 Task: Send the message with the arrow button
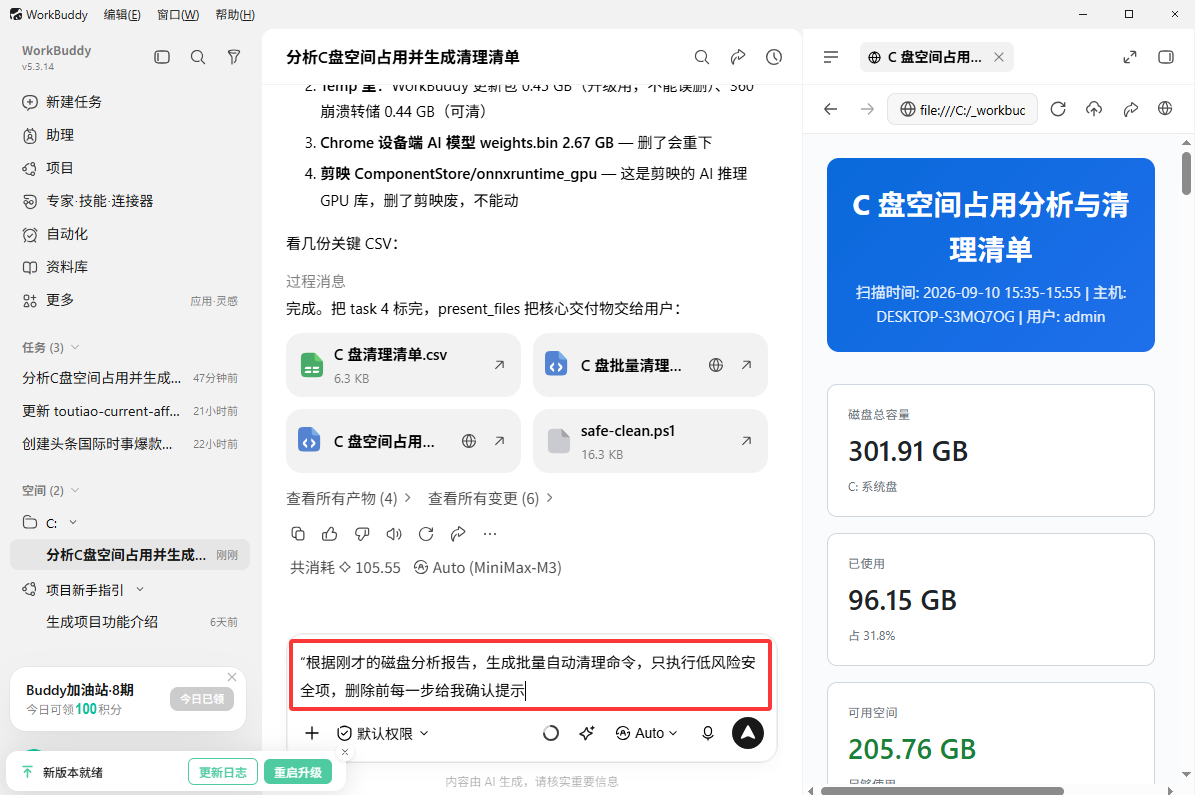coord(748,733)
